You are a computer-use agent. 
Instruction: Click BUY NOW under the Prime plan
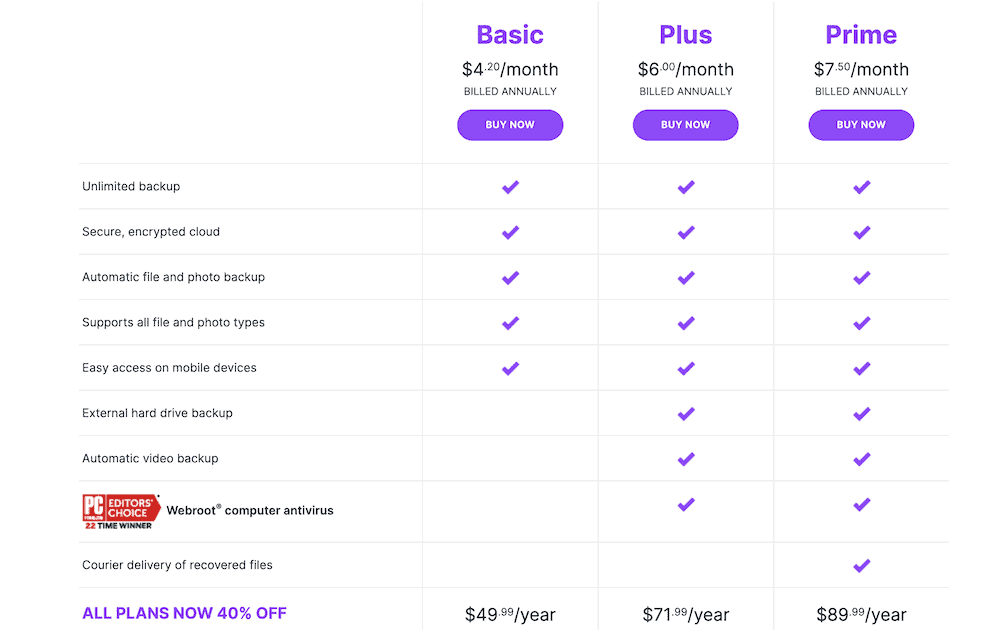coord(861,125)
